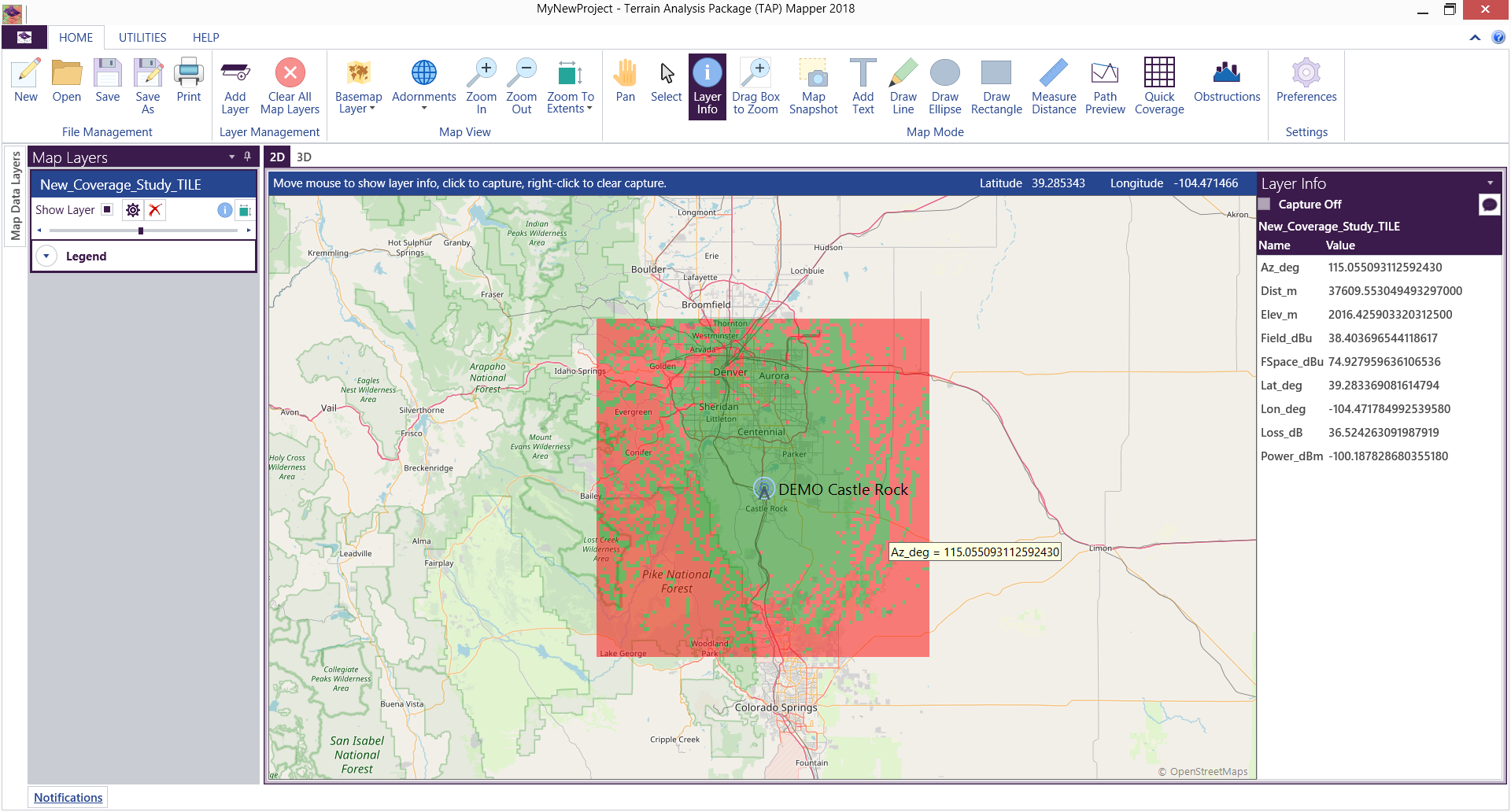
Task: Open the Notifications link
Action: tap(68, 797)
